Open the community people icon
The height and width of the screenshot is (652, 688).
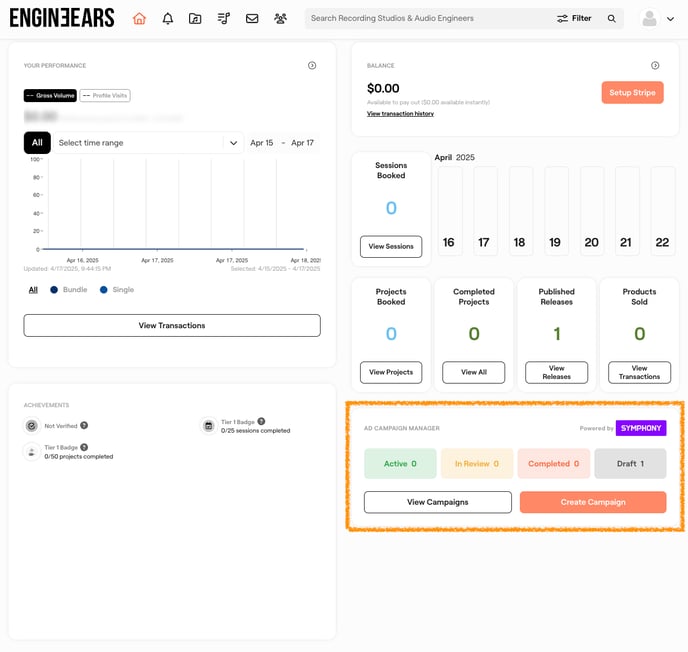pos(280,18)
